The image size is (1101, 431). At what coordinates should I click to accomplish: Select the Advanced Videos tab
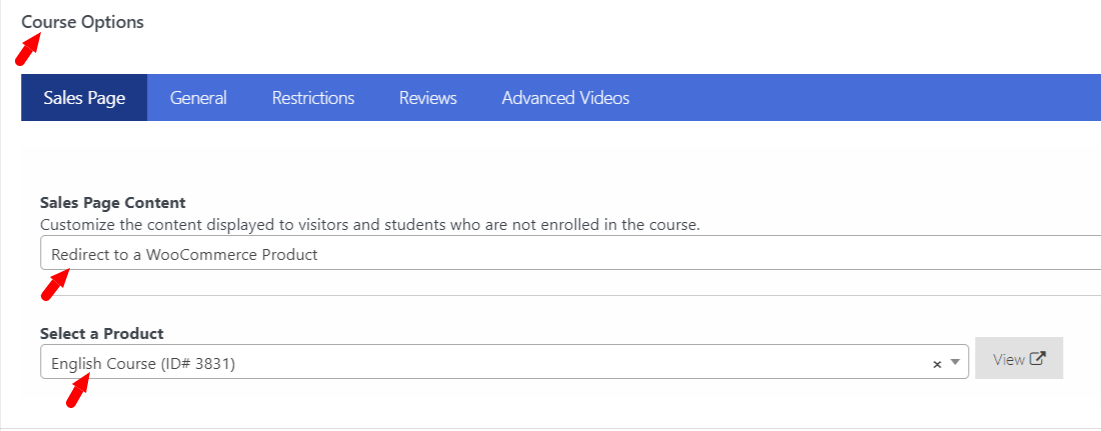pos(565,98)
